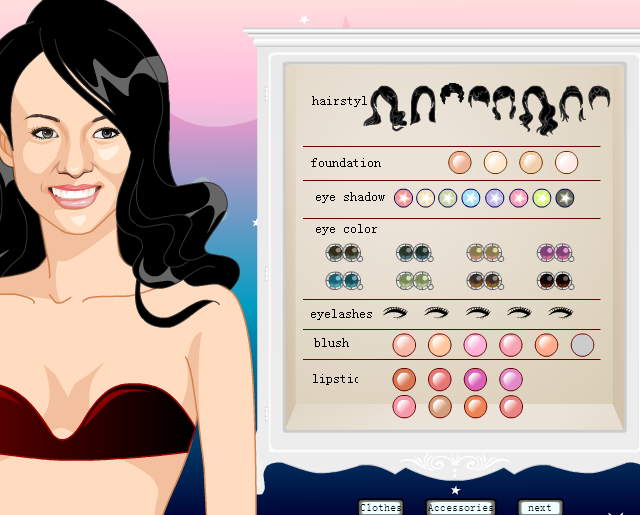This screenshot has height=515, width=640.
Task: Choose the grey no-blush option
Action: point(582,345)
